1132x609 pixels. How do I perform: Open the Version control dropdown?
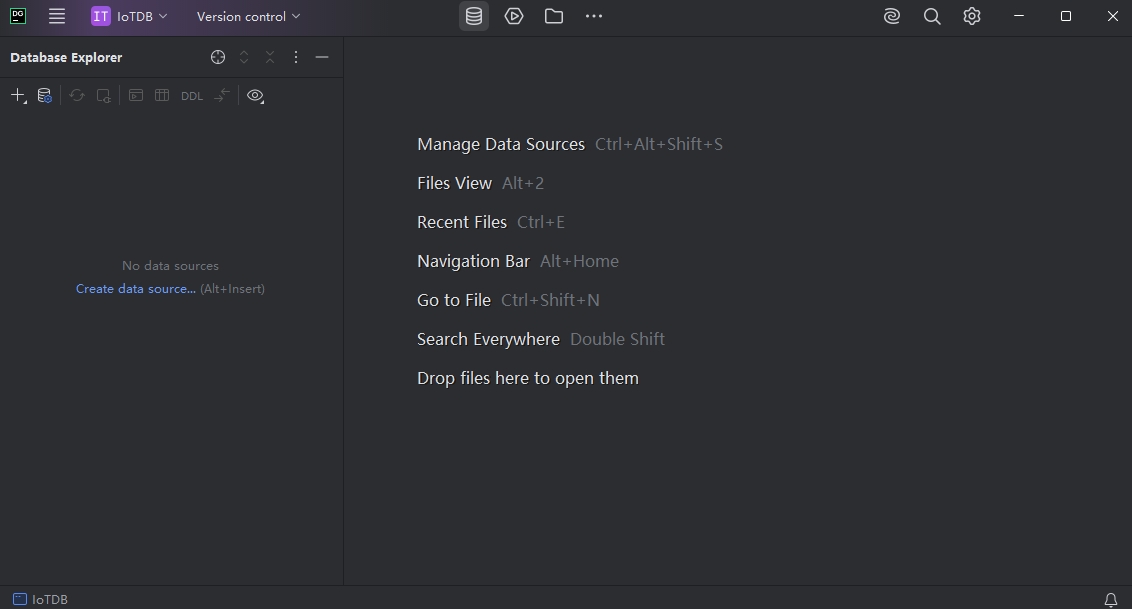[x=248, y=16]
